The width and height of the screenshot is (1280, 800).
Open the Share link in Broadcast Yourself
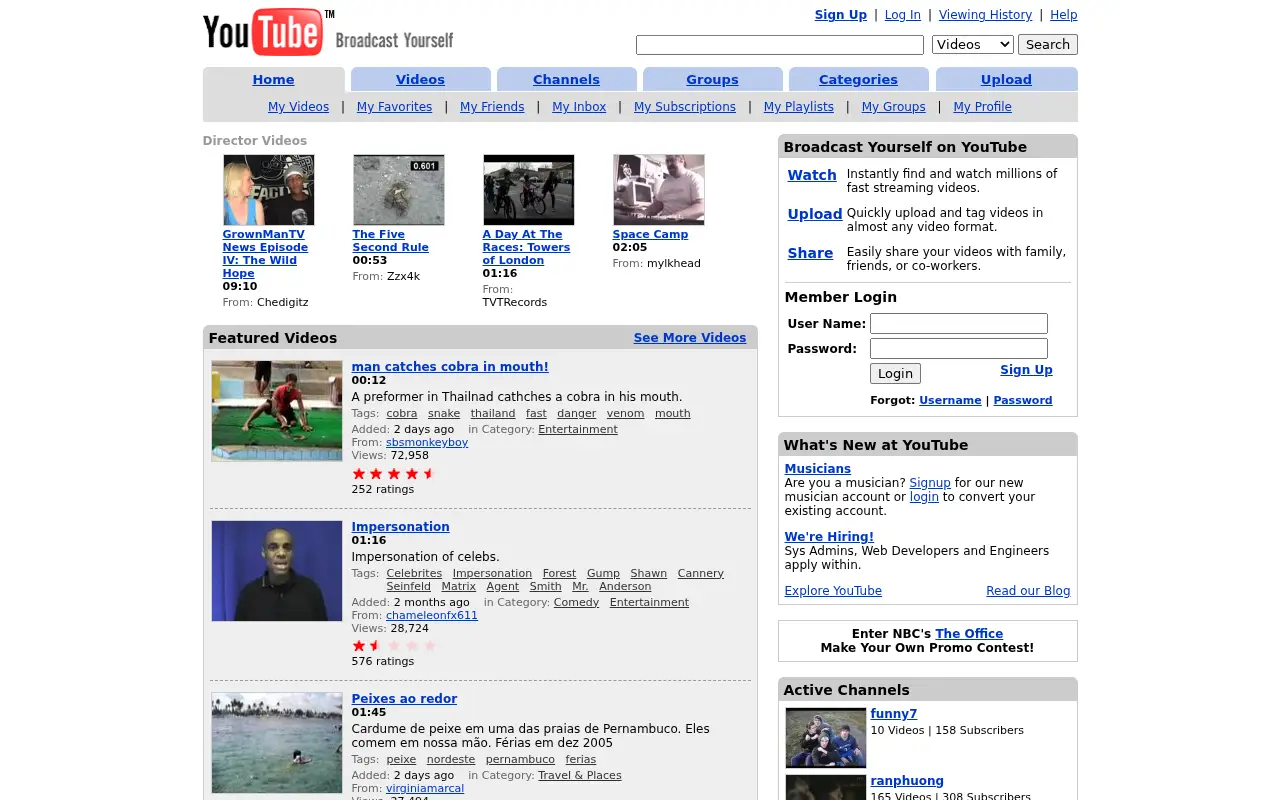[x=810, y=253]
